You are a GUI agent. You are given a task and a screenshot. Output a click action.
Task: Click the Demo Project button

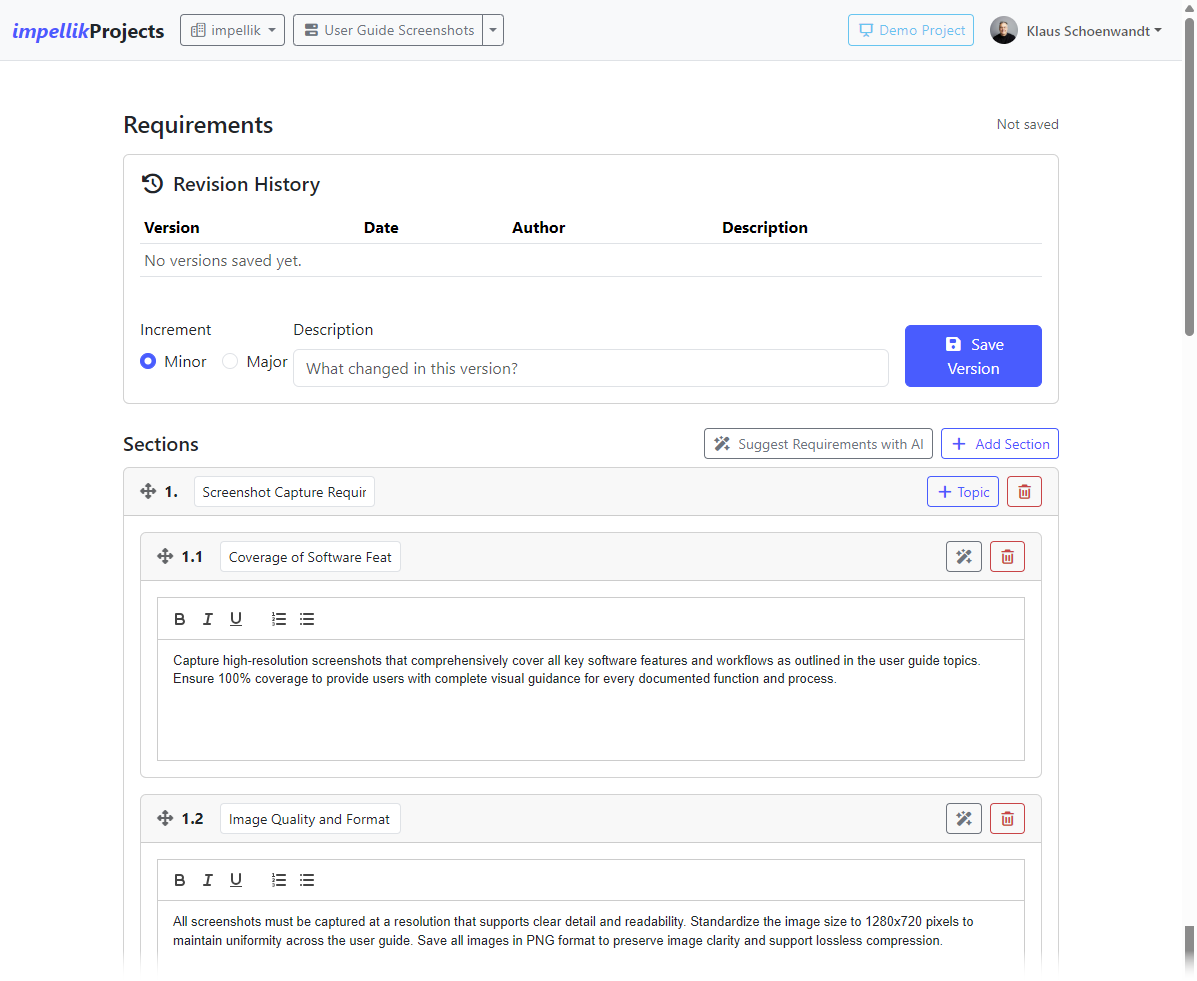pyautogui.click(x=911, y=31)
